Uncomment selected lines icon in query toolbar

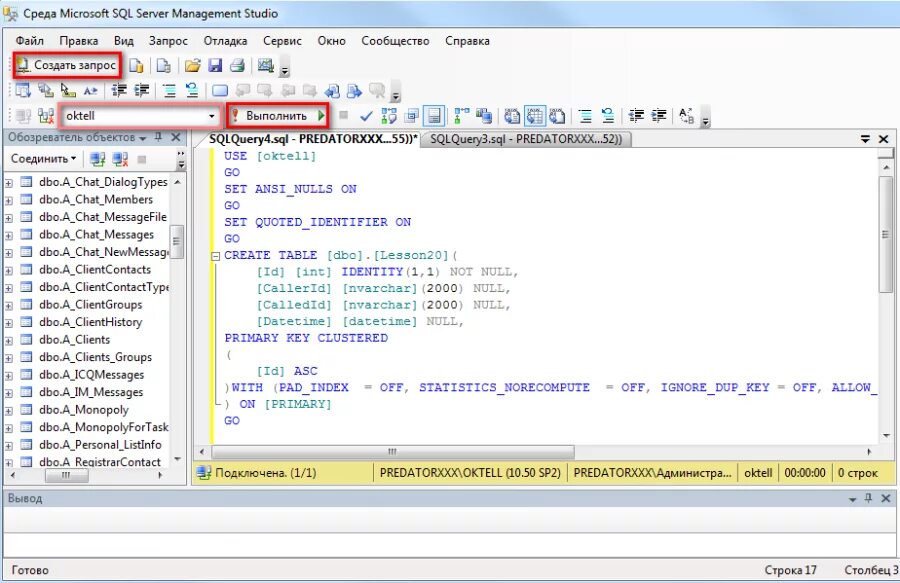[608, 116]
